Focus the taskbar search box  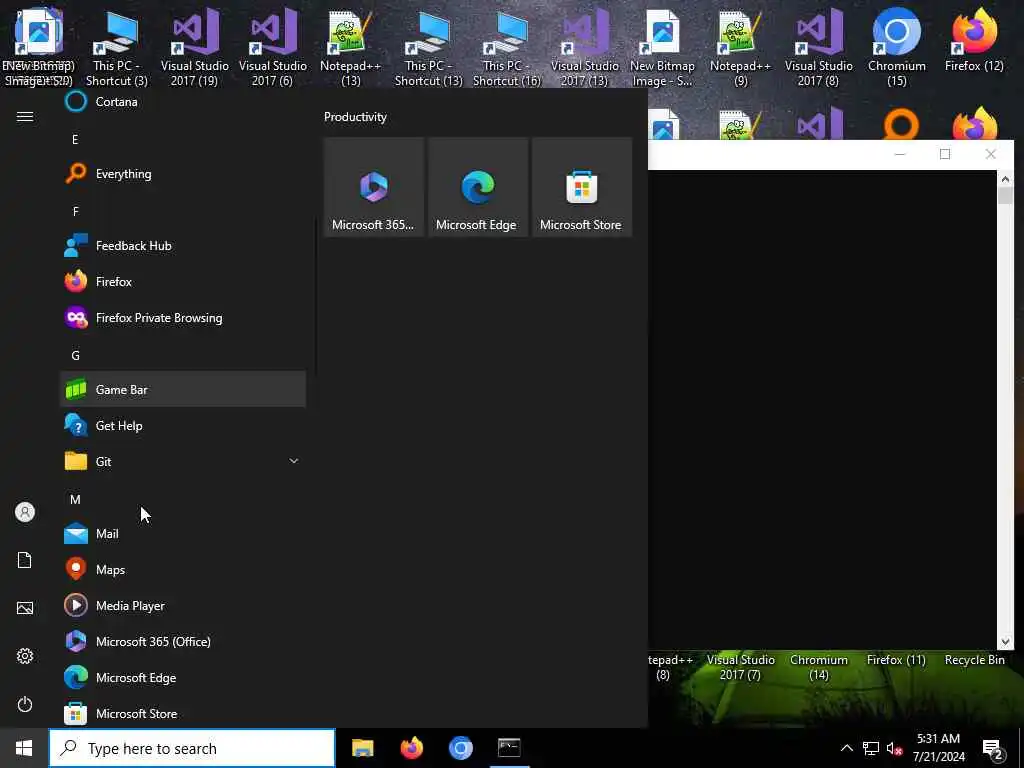tap(192, 748)
